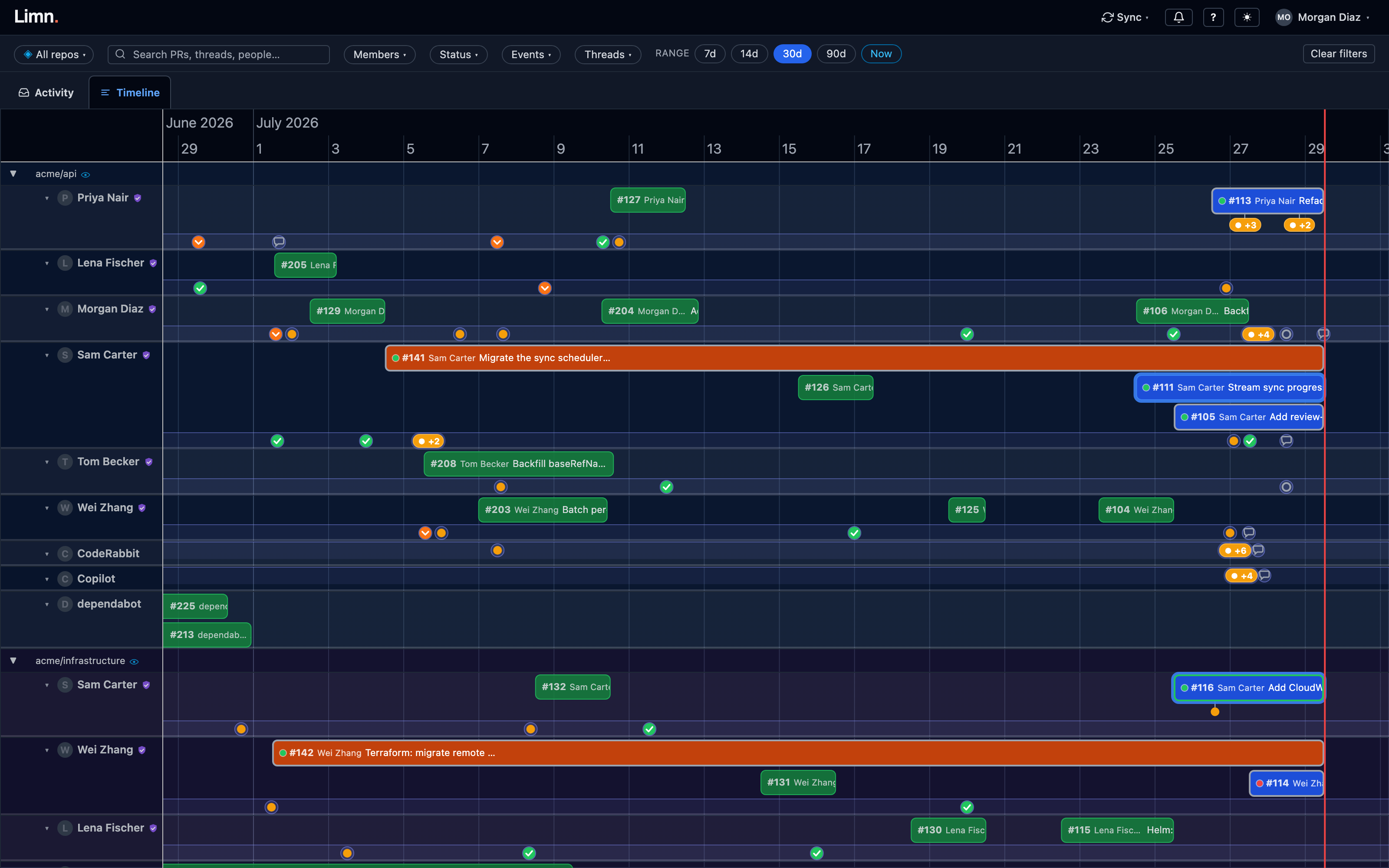
Task: Open PR #205 Lena bar
Action: (x=305, y=265)
